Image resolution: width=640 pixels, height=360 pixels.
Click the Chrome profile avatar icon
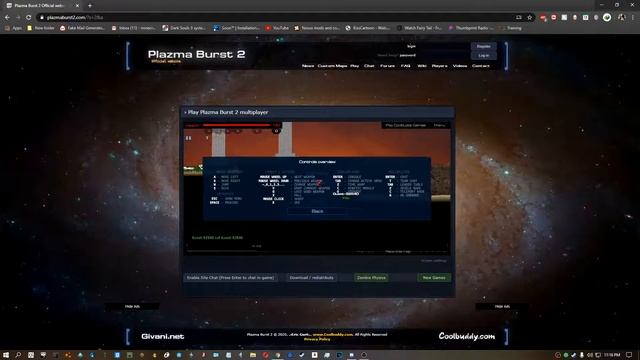click(x=622, y=18)
